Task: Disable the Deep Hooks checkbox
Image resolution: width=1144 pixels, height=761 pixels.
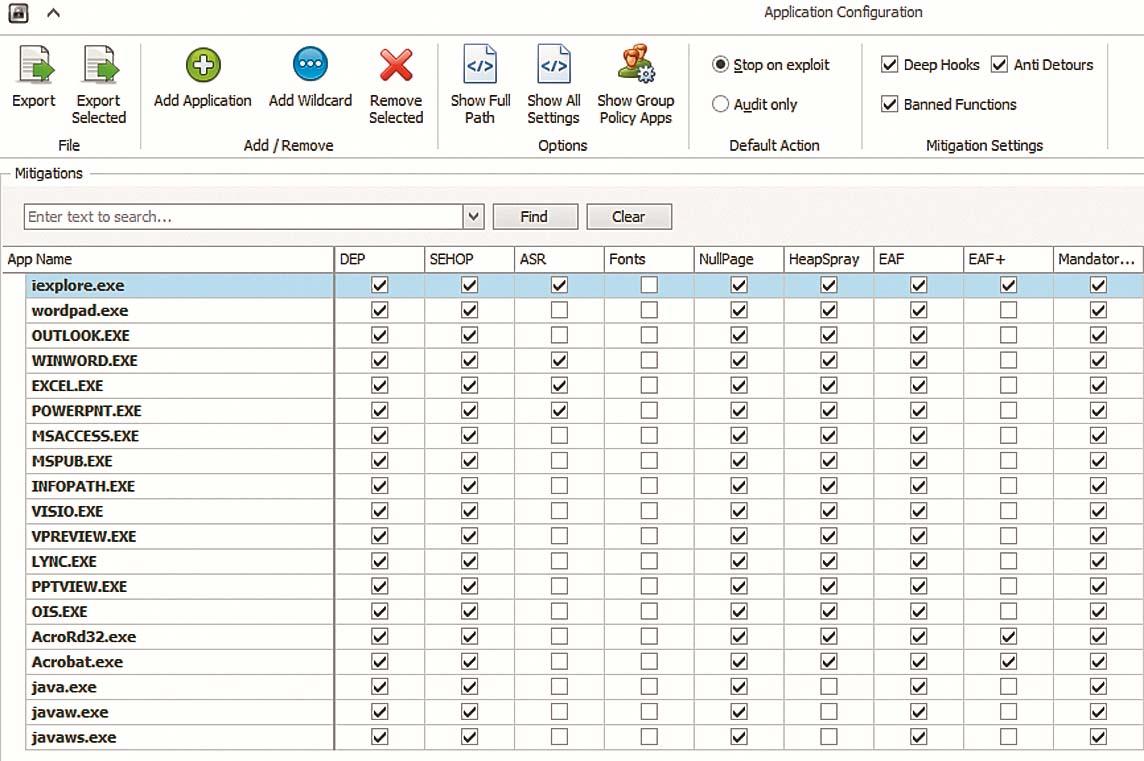Action: click(890, 65)
